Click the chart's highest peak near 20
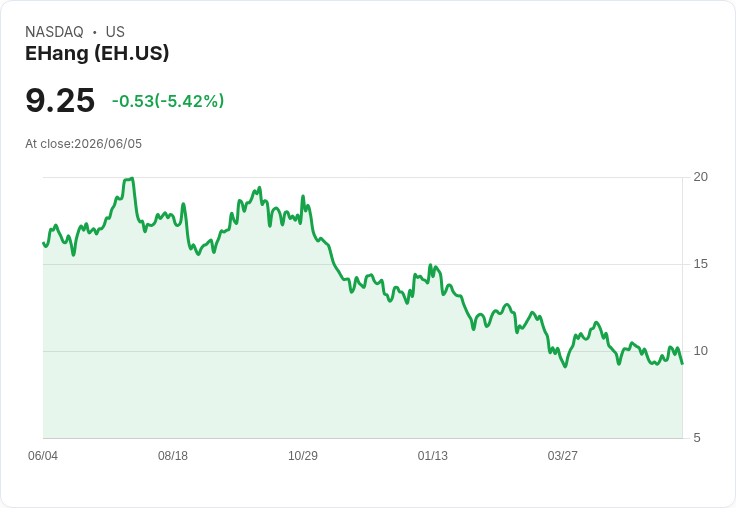This screenshot has width=736, height=508. point(131,178)
